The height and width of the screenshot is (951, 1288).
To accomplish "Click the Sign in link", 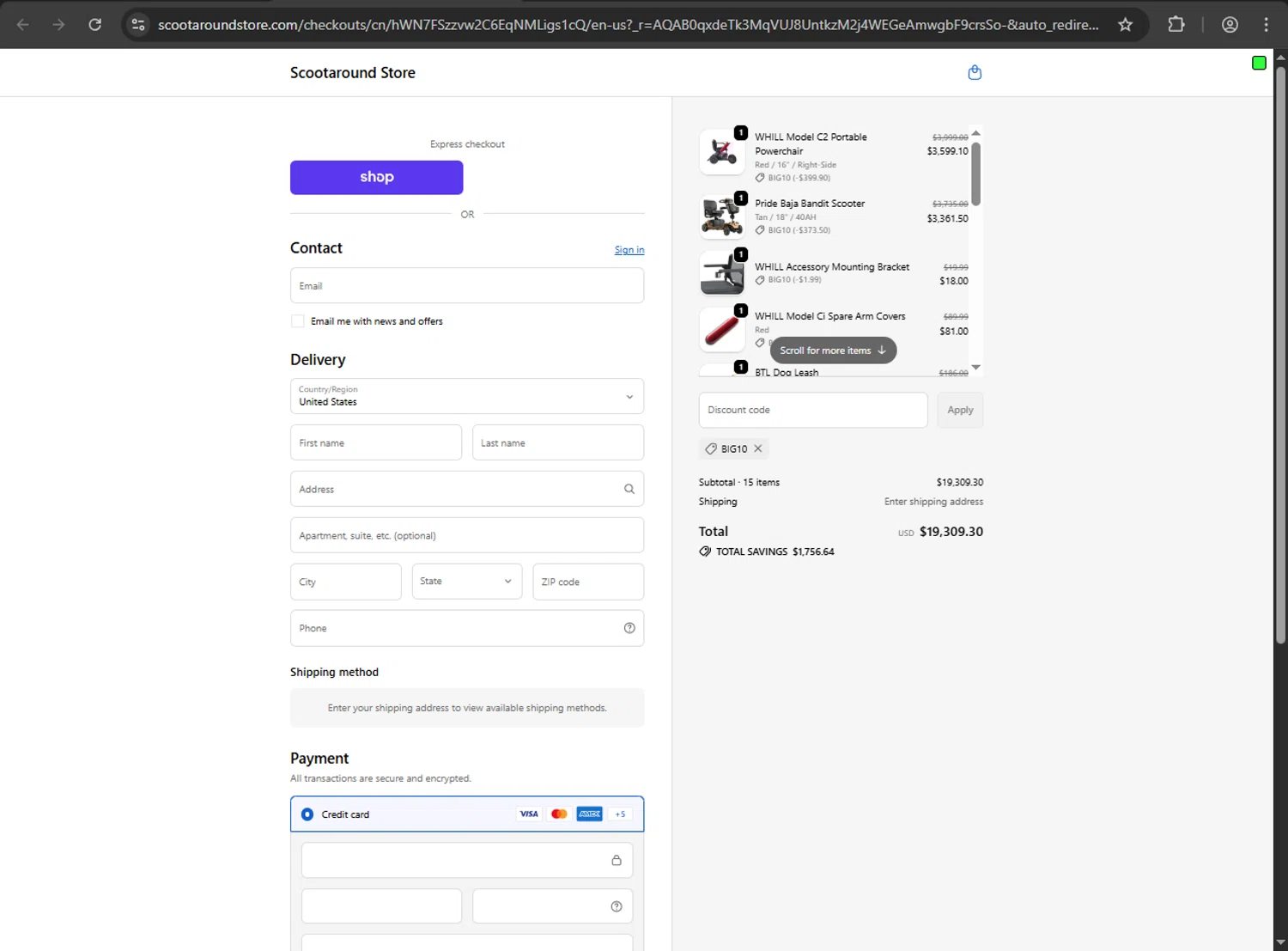I will [629, 250].
